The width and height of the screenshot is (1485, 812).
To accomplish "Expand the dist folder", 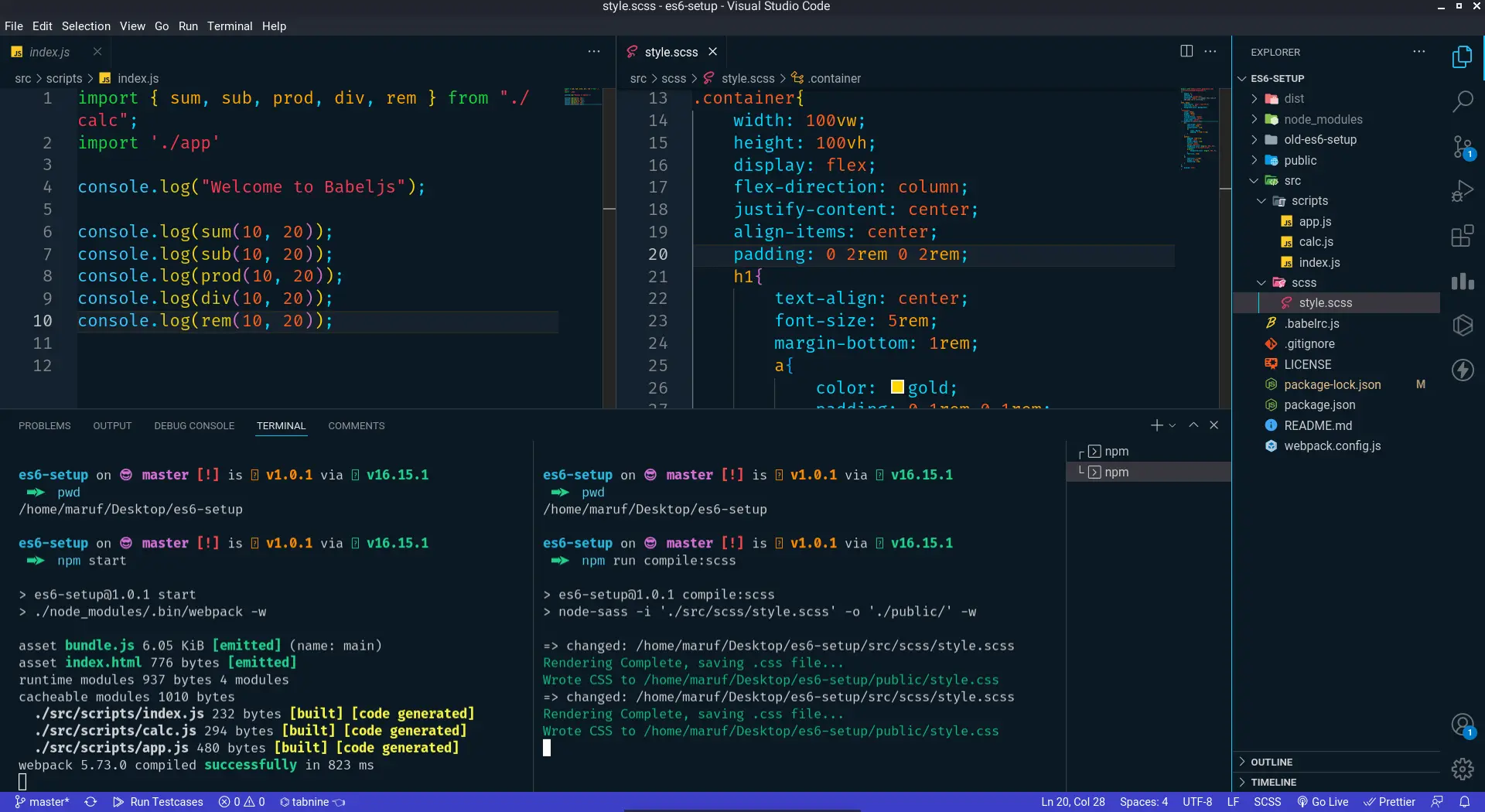I will (1255, 99).
